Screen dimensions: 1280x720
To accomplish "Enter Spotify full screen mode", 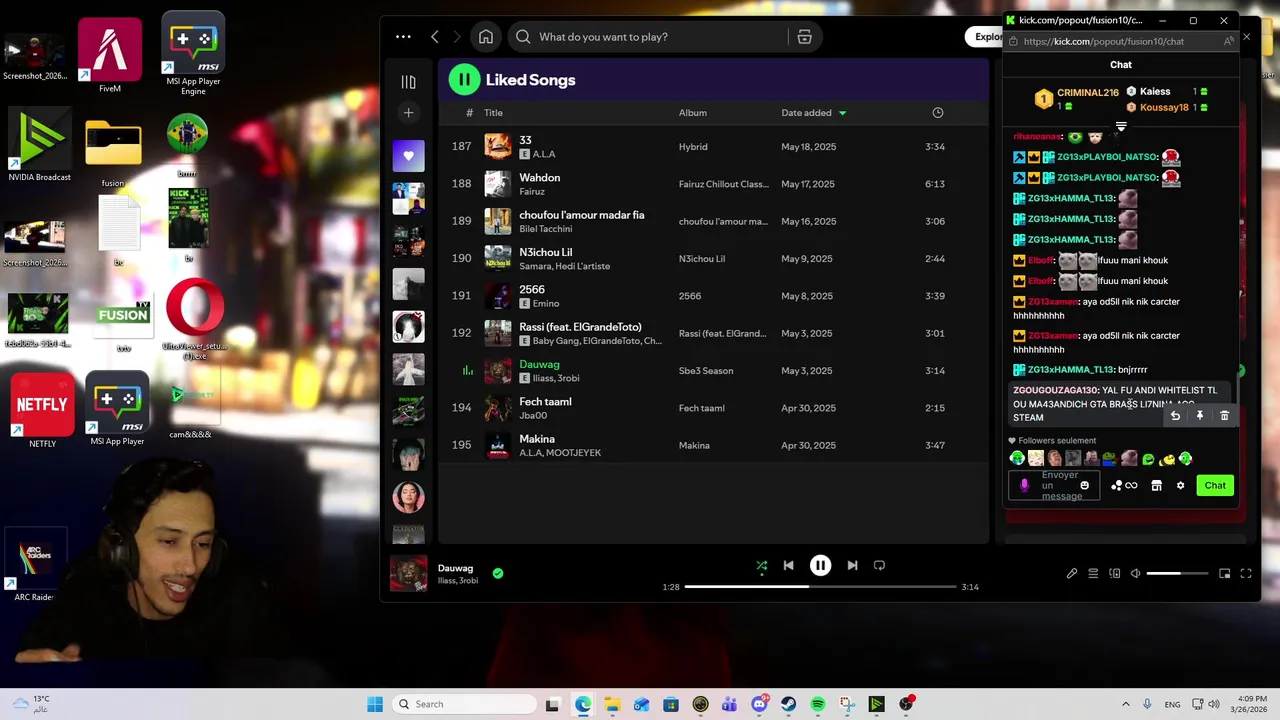I will [1246, 573].
